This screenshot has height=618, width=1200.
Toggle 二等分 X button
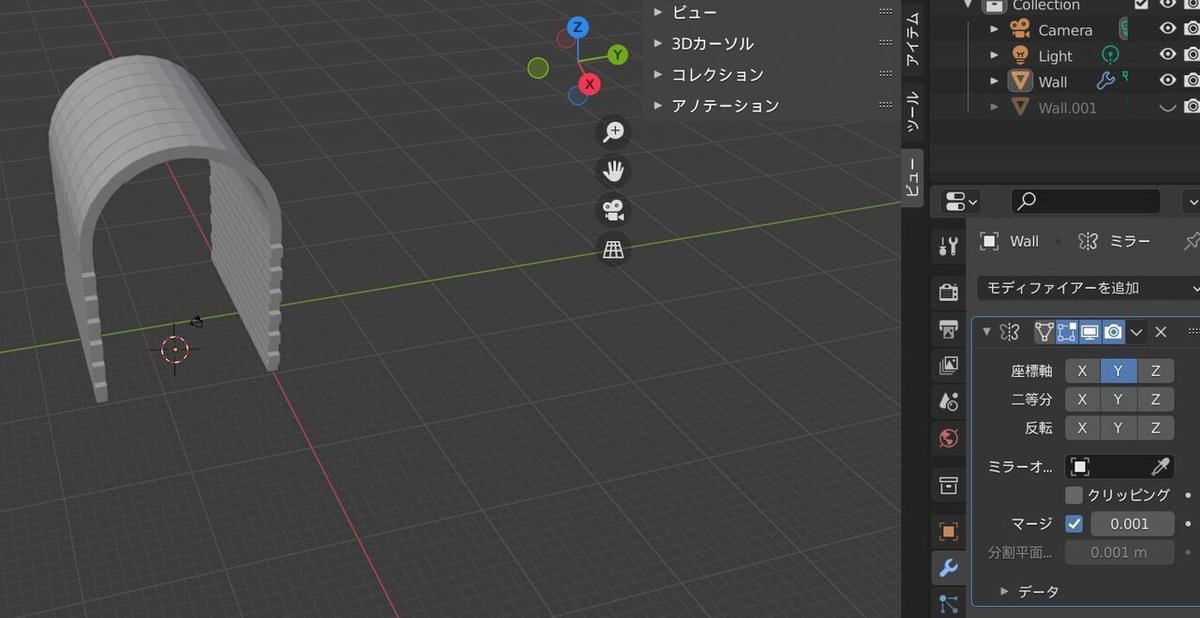[1082, 399]
